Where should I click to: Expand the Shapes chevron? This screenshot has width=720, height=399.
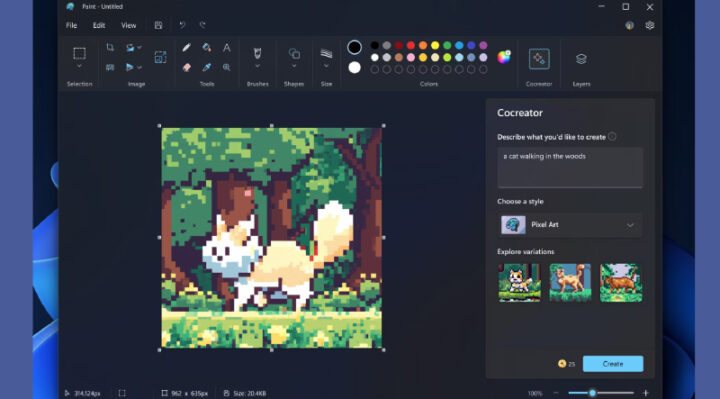[x=294, y=67]
